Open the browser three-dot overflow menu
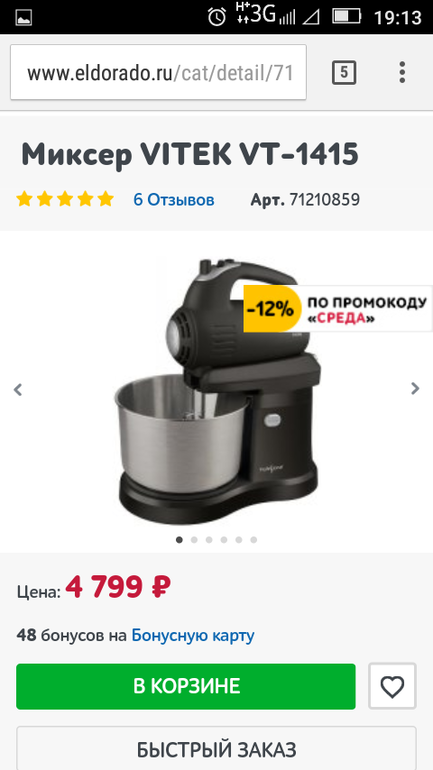 pyautogui.click(x=402, y=73)
